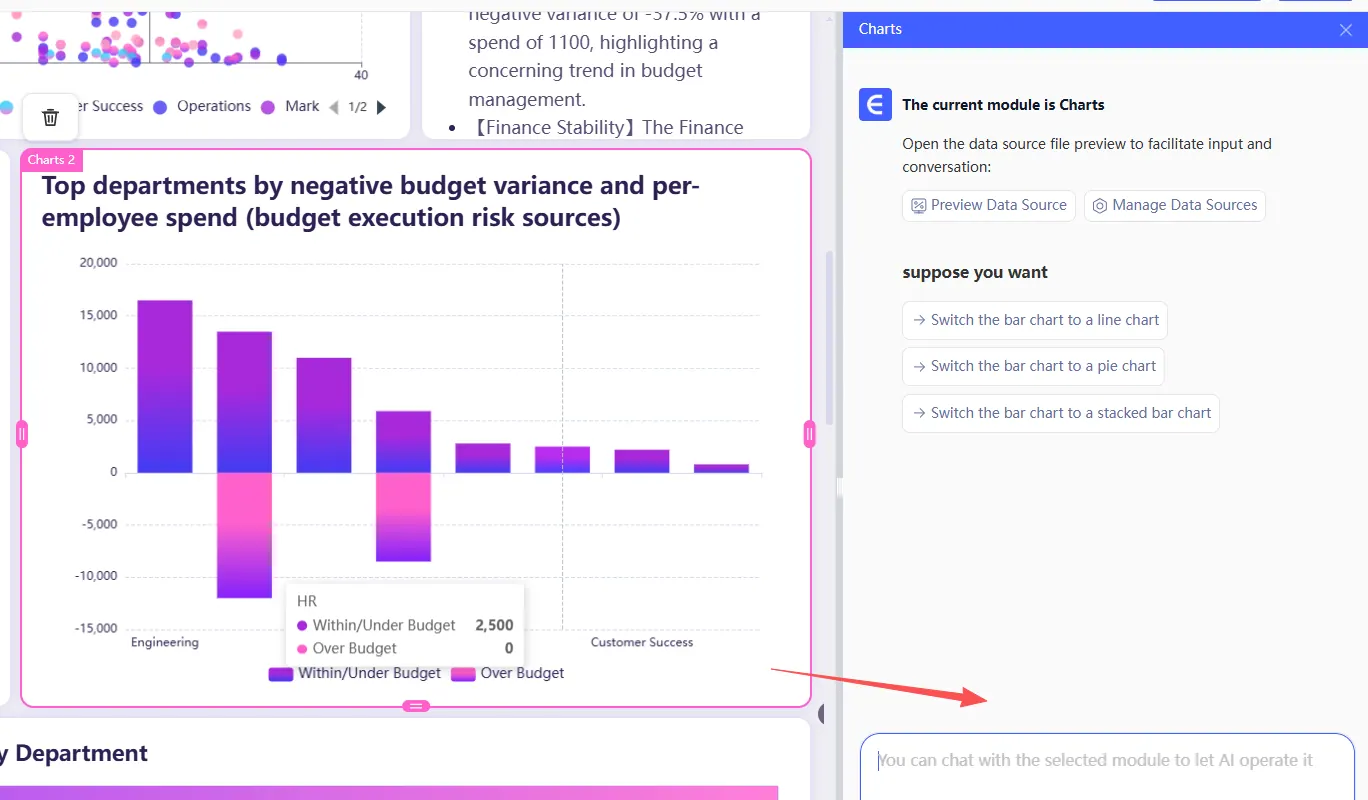Open Preview Data Source

point(989,205)
